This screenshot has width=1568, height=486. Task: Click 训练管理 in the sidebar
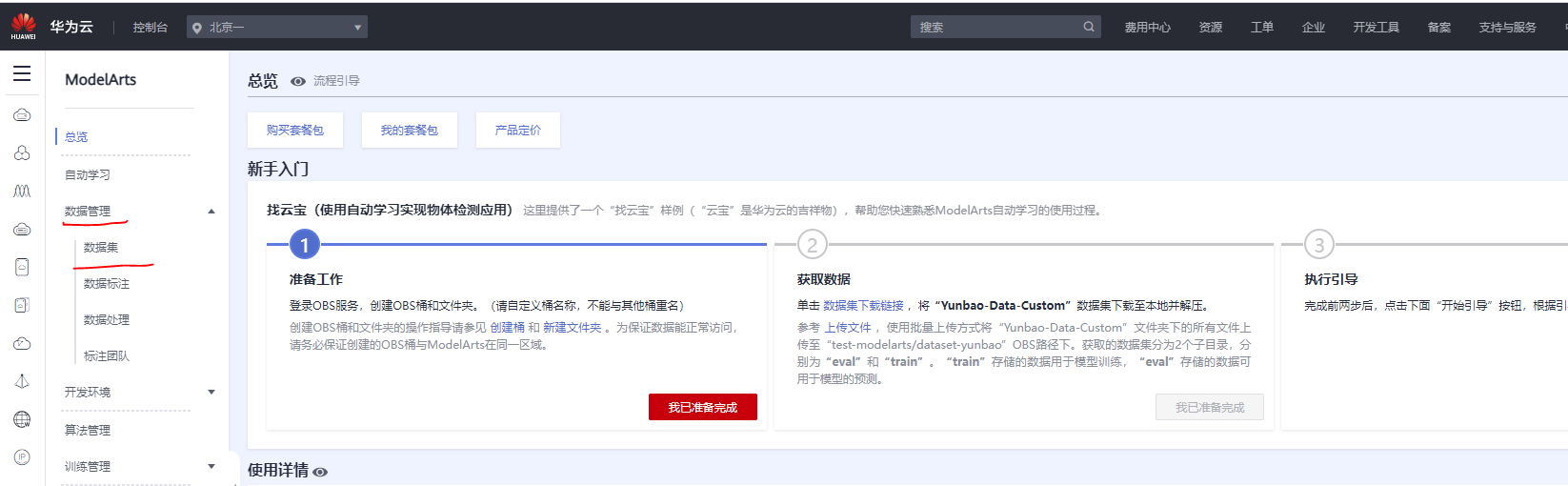[x=88, y=467]
